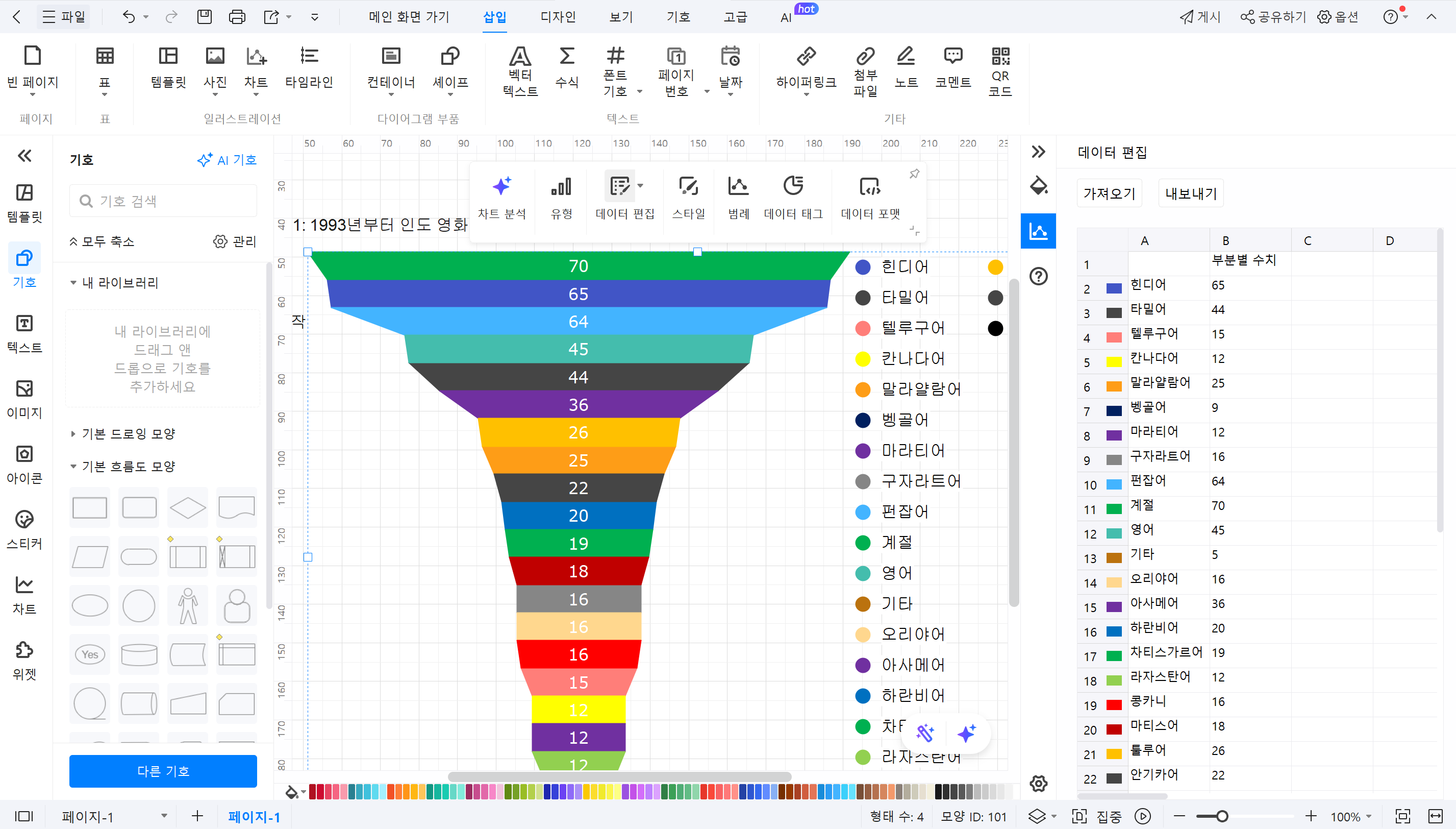This screenshot has width=1456, height=829.
Task: Collapse the left symbol panel
Action: [x=24, y=155]
